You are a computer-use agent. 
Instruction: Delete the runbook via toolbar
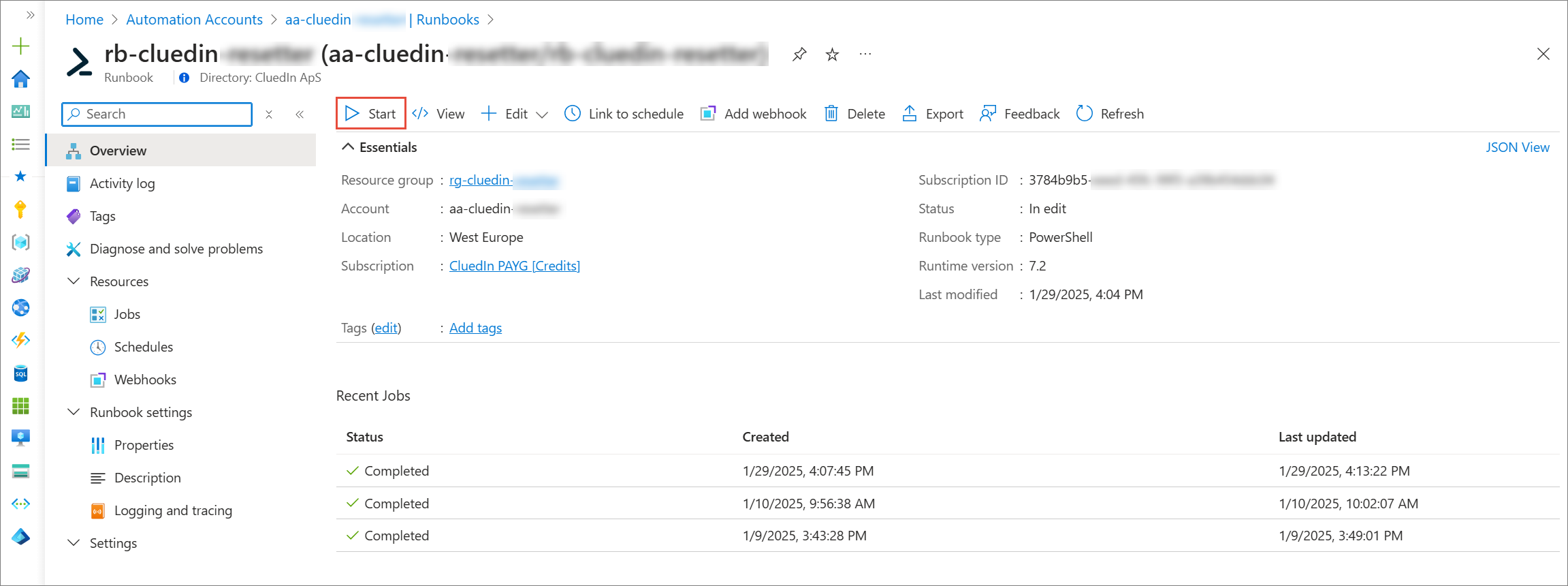click(854, 114)
